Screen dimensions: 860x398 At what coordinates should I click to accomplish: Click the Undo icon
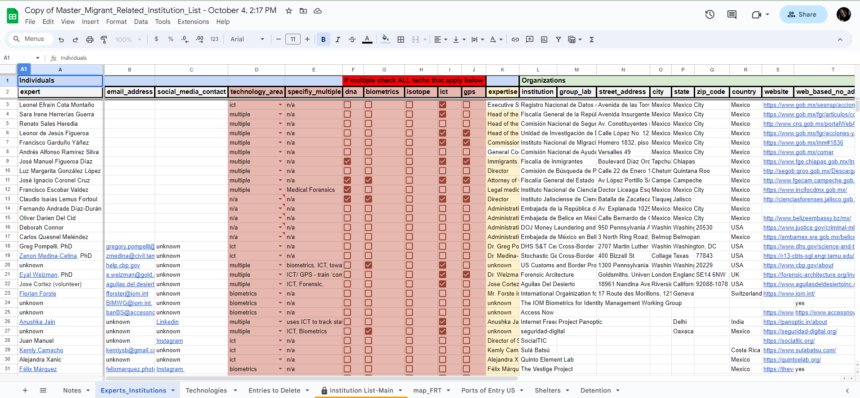pos(61,39)
